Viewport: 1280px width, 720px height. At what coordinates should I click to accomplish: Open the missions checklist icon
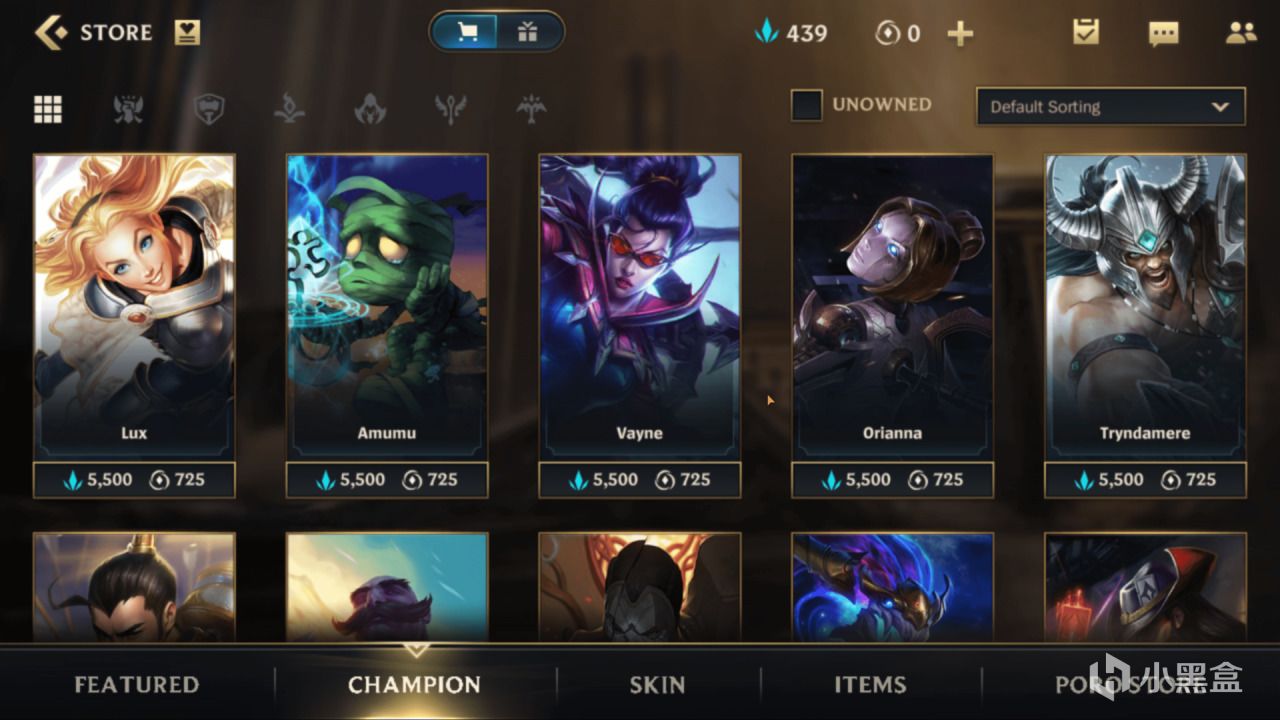click(1086, 32)
